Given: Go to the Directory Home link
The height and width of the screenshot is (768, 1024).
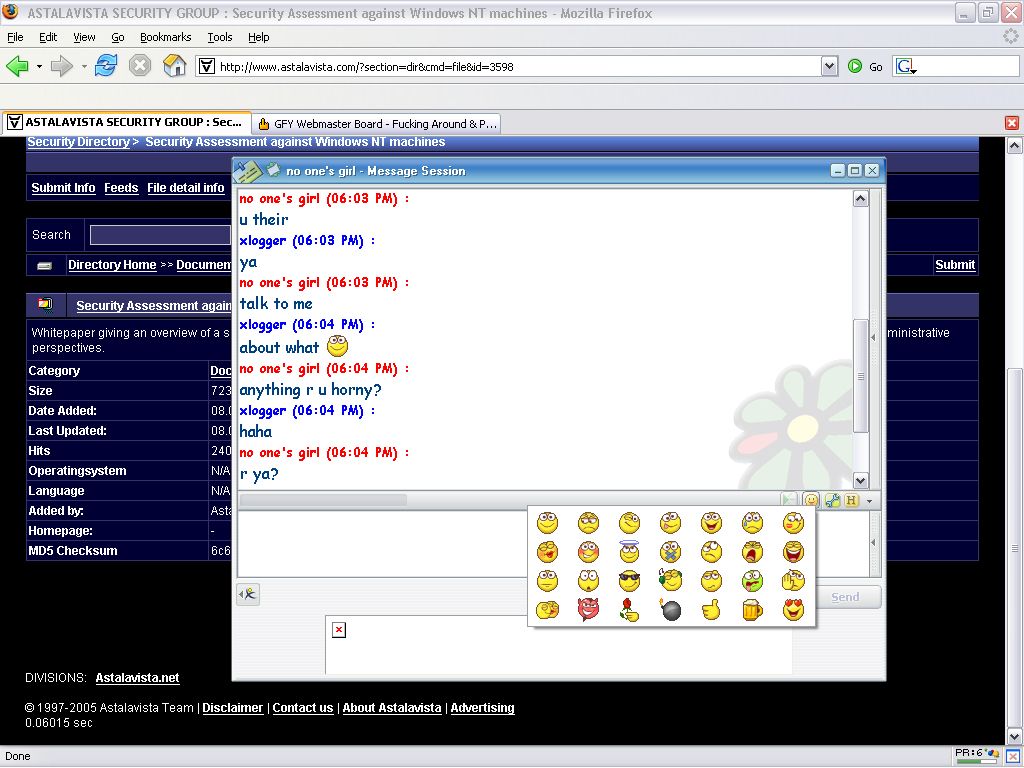Looking at the screenshot, I should (112, 265).
